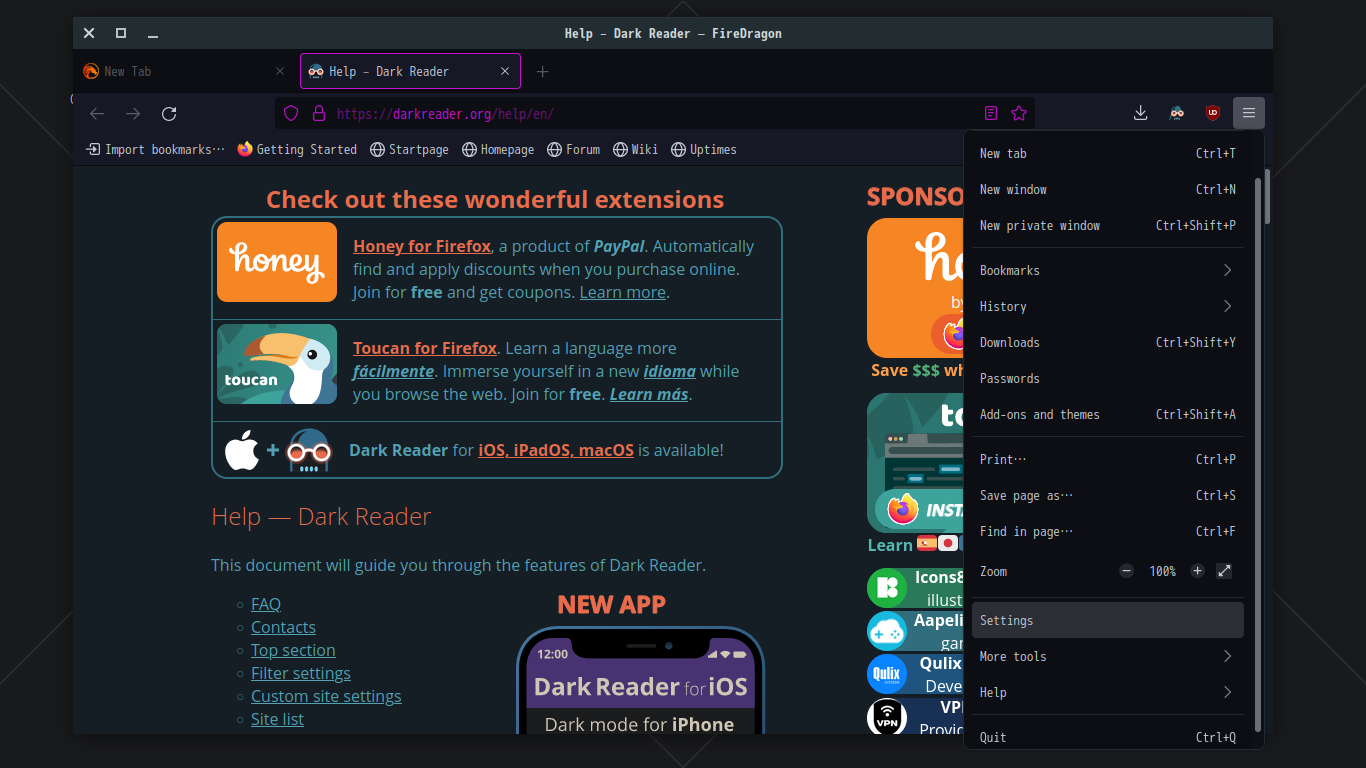
Task: Open Forum bookmark
Action: click(574, 149)
